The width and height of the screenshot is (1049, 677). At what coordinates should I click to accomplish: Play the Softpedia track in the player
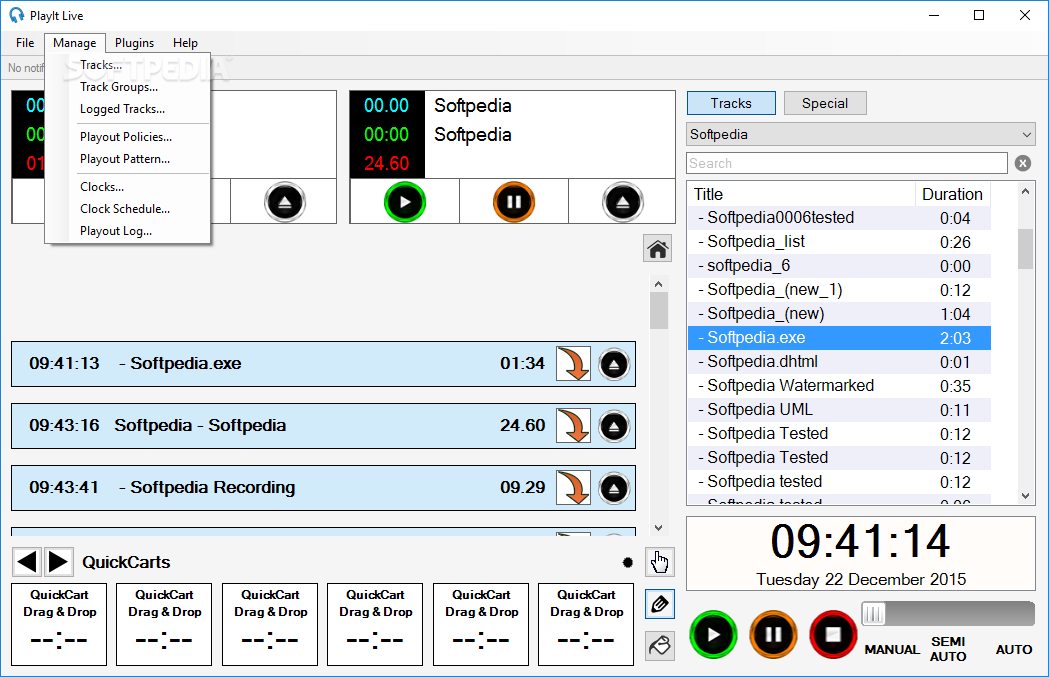(x=405, y=201)
